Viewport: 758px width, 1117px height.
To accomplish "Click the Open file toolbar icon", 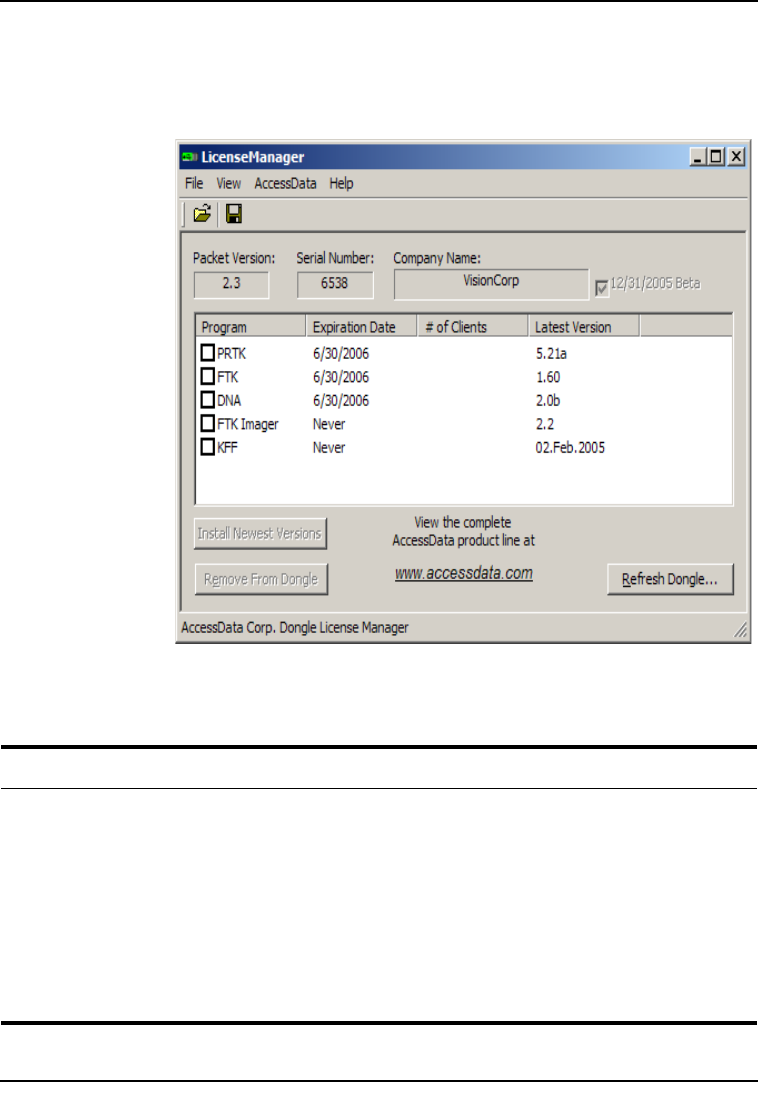I will pos(202,214).
